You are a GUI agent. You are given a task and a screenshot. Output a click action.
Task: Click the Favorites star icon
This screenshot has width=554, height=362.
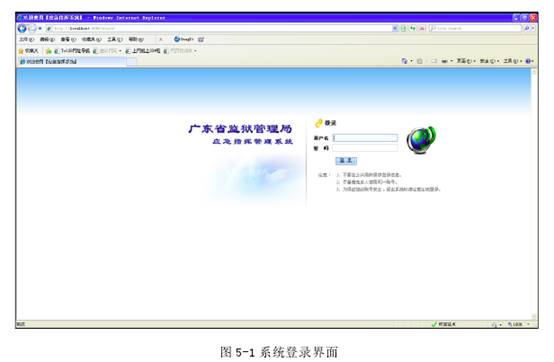[x=21, y=51]
